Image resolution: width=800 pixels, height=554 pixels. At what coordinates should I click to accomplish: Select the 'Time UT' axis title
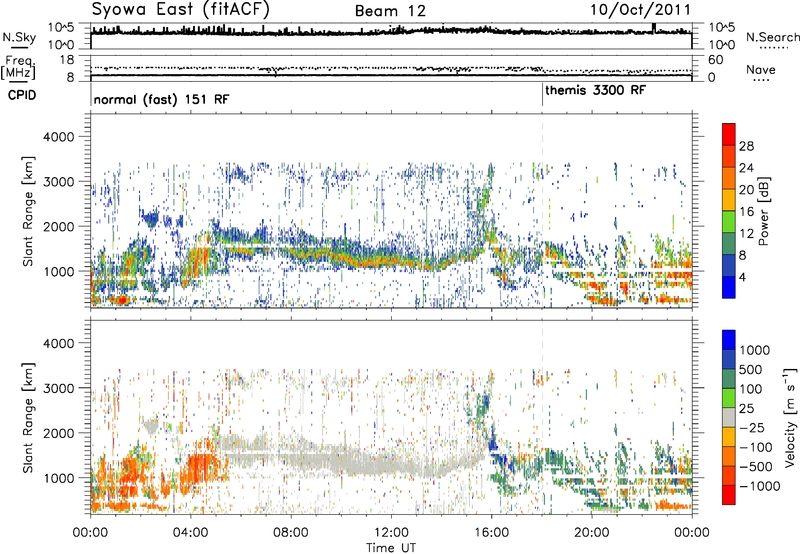point(391,548)
